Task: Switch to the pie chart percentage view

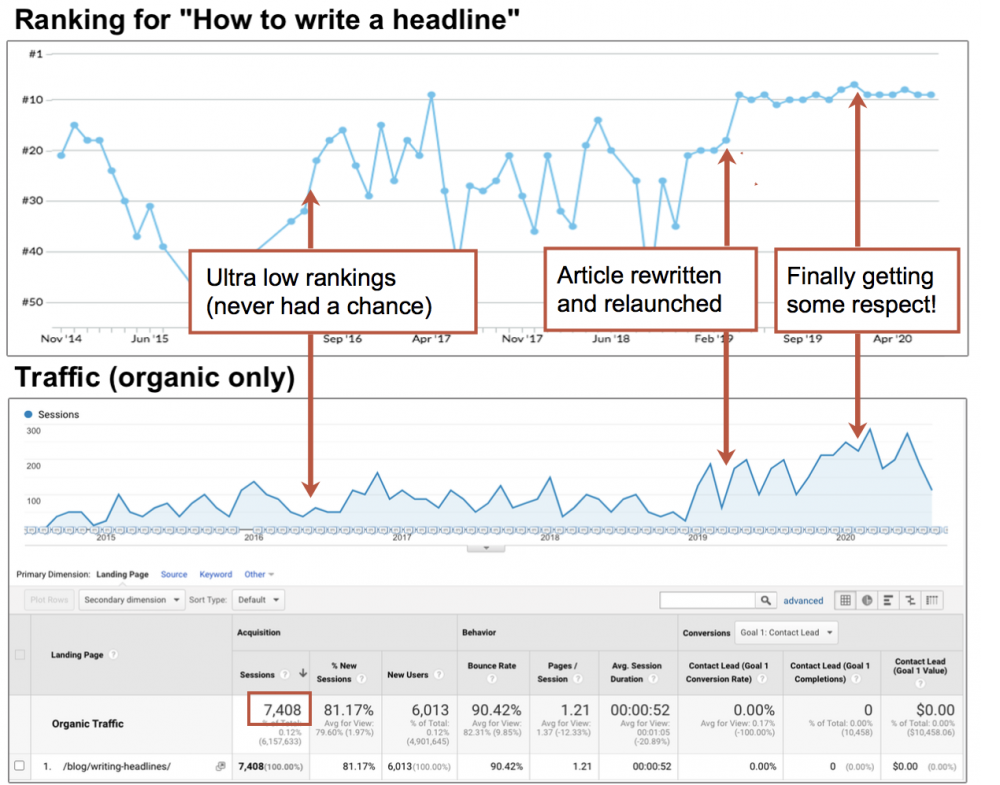Action: coord(867,601)
